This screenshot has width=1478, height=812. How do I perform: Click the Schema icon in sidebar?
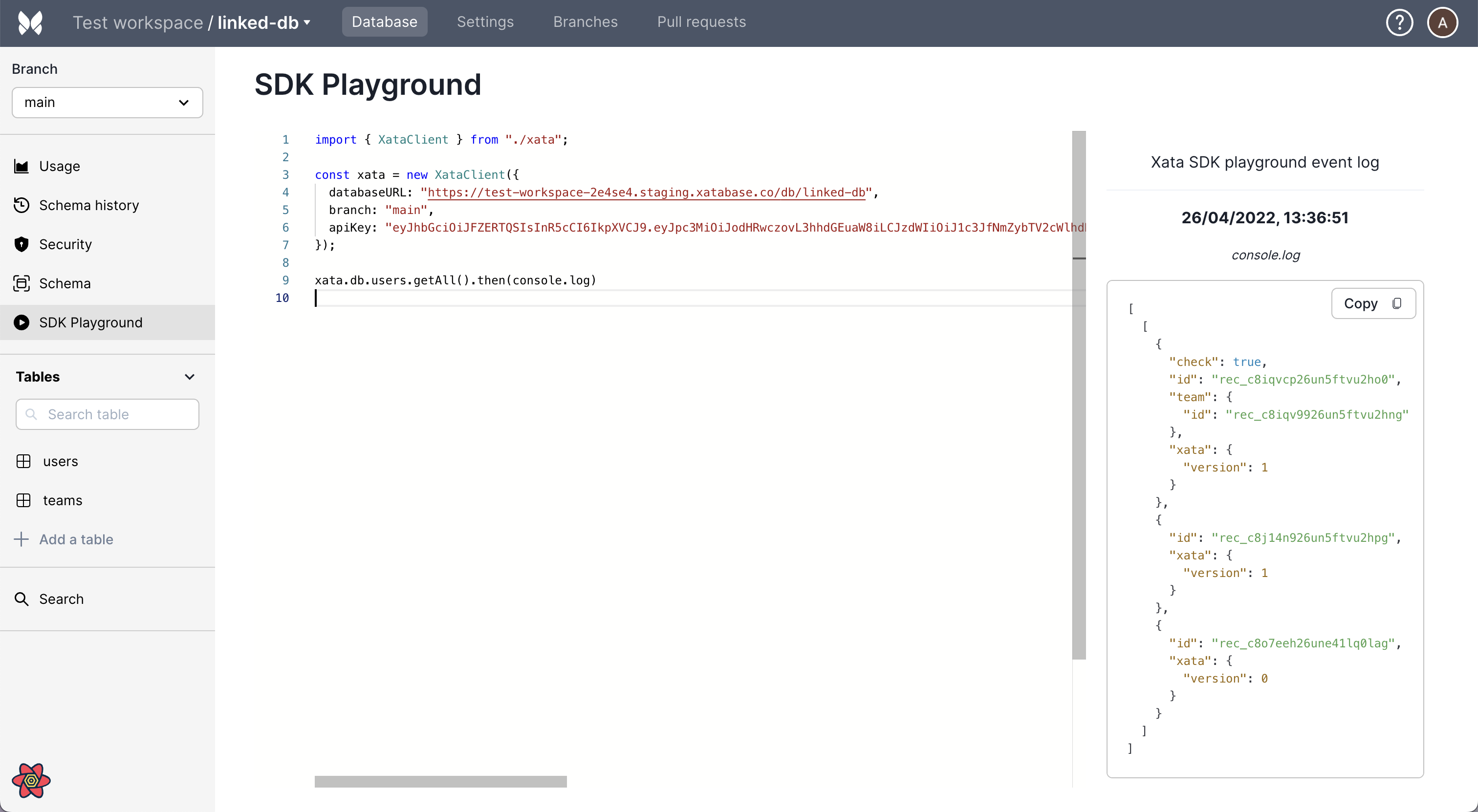(21, 283)
